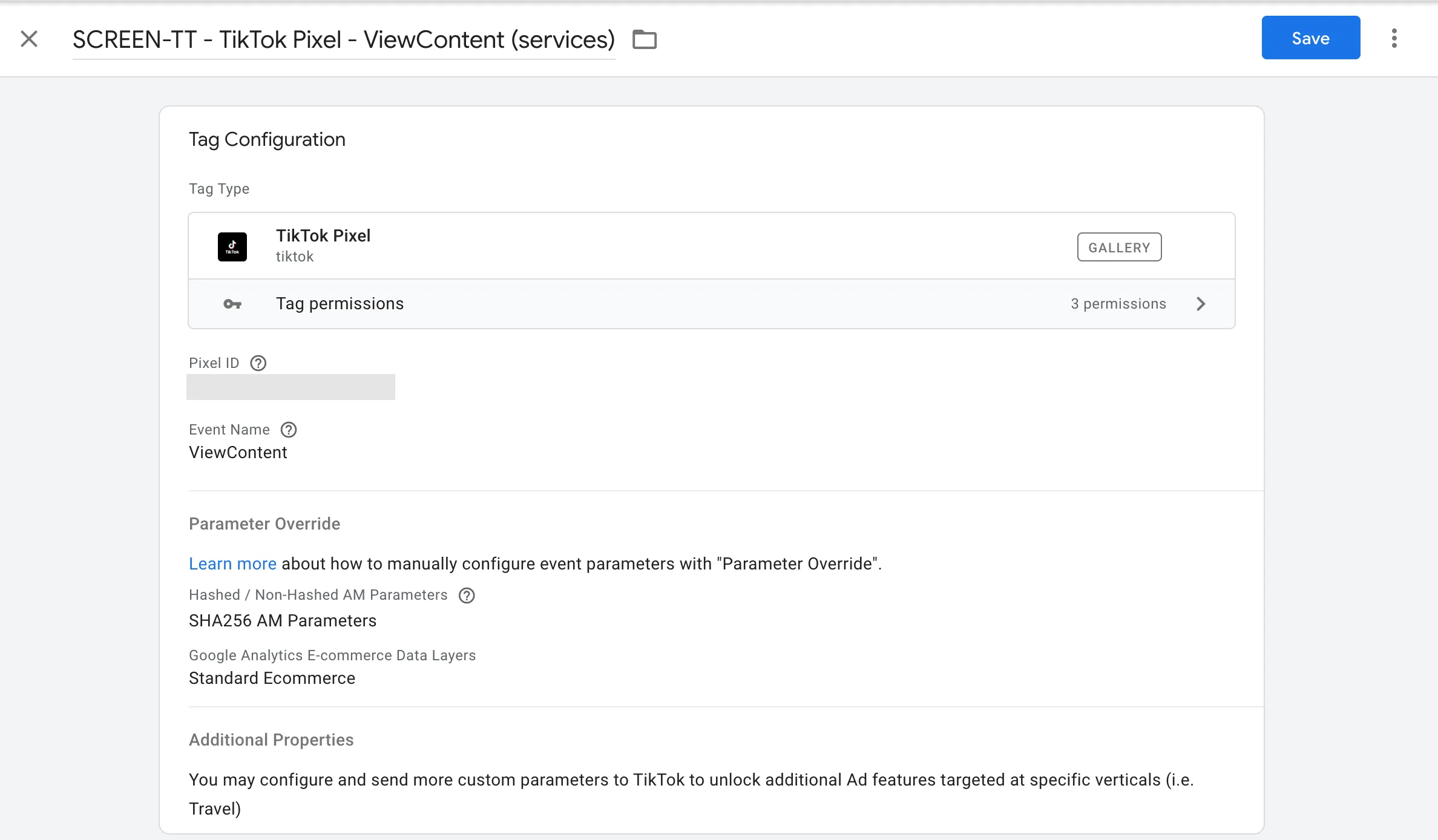Click the Pixel ID value field
The height and width of the screenshot is (840, 1438).
tap(291, 387)
